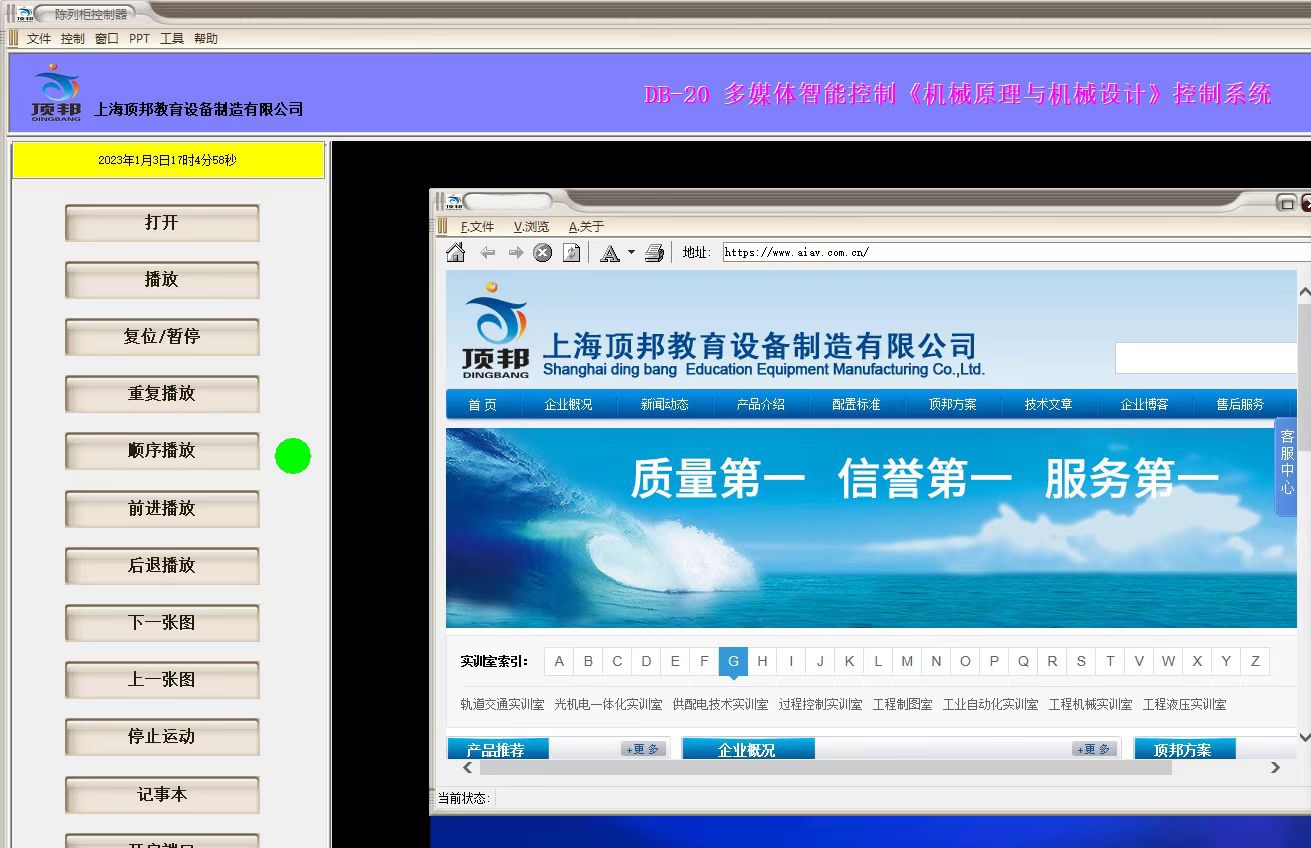Click the Forward navigation arrow icon
1311x848 pixels.
point(516,252)
